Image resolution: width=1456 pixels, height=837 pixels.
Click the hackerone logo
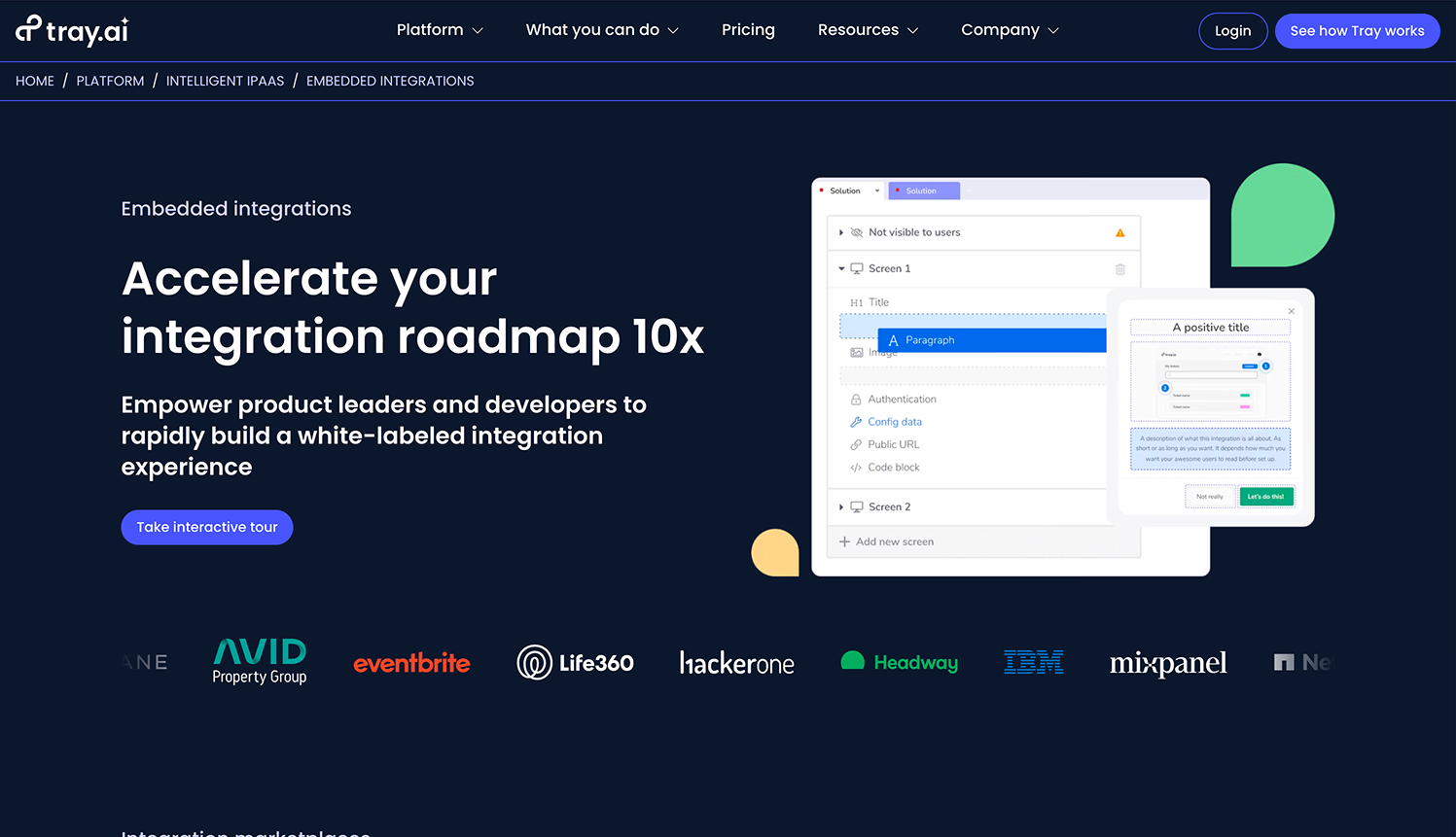coord(736,663)
